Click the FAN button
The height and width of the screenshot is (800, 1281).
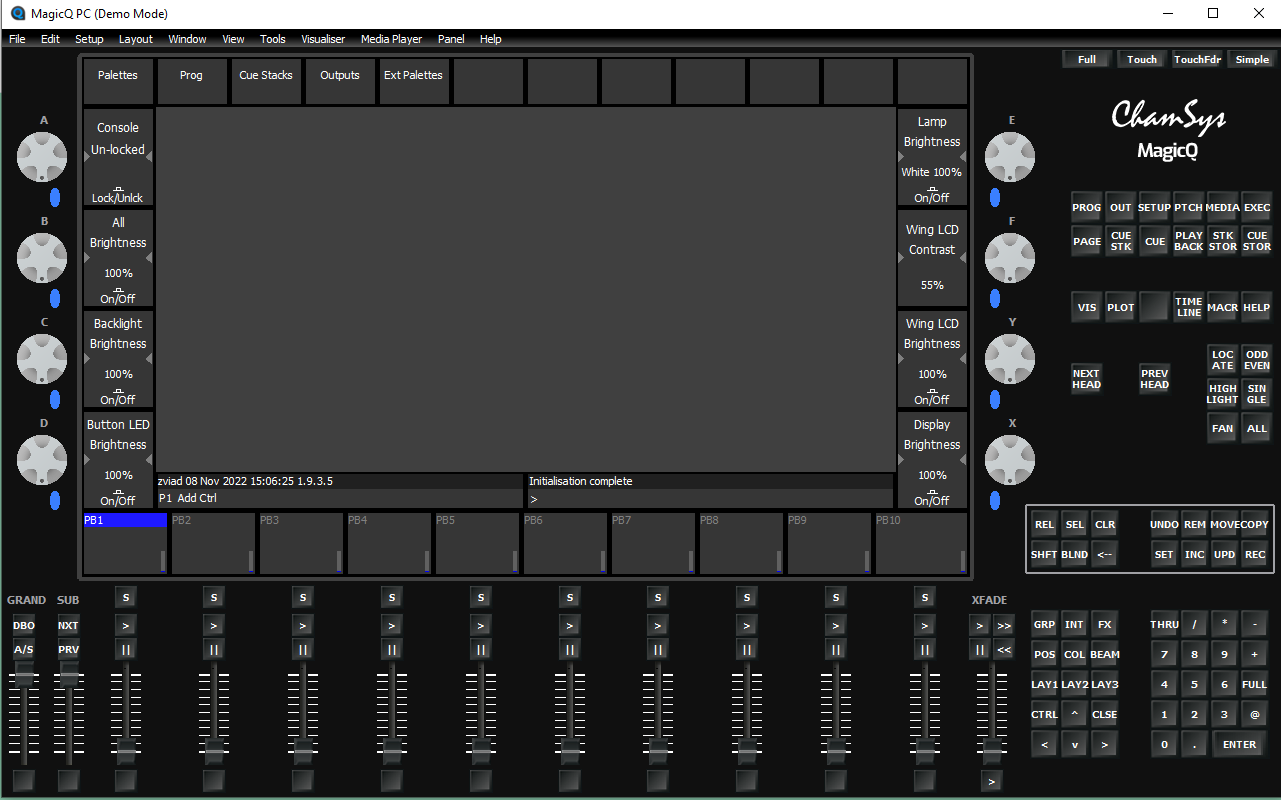1223,428
